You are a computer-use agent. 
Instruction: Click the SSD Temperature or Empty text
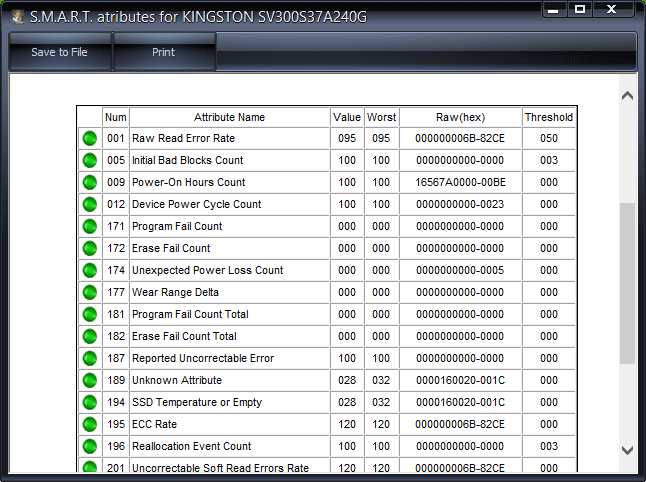197,402
